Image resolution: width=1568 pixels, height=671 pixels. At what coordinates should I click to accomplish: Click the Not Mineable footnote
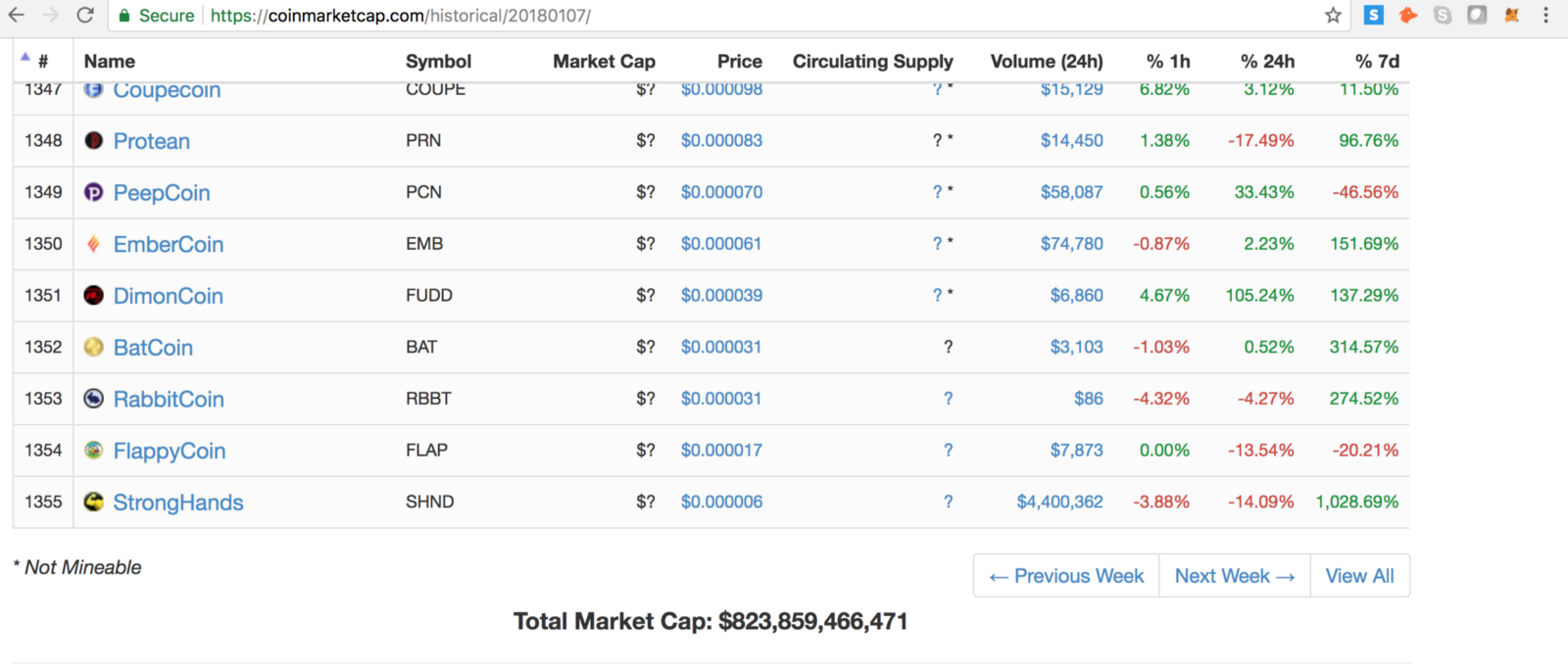coord(77,567)
